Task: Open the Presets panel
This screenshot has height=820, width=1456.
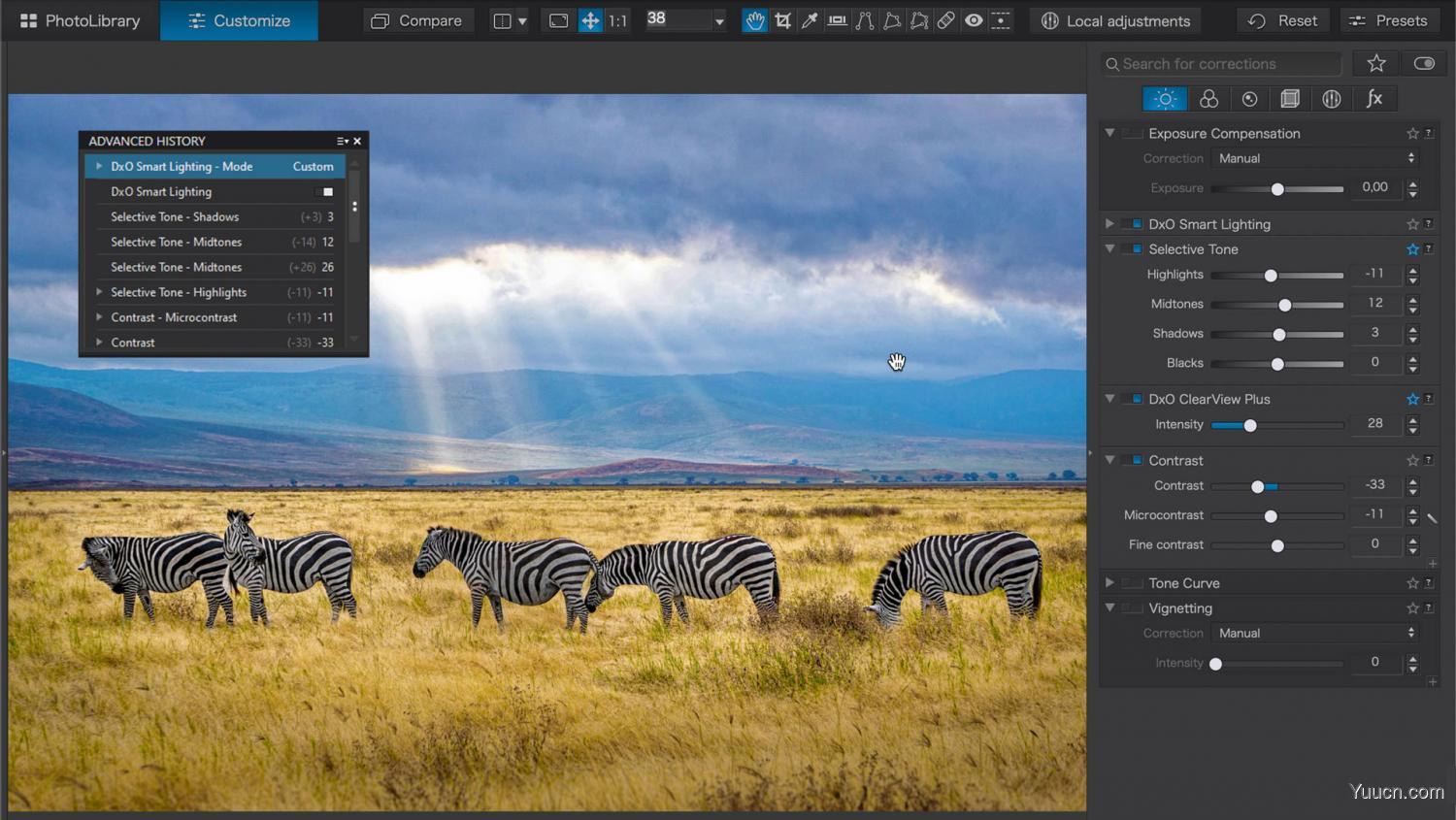Action: (1390, 19)
